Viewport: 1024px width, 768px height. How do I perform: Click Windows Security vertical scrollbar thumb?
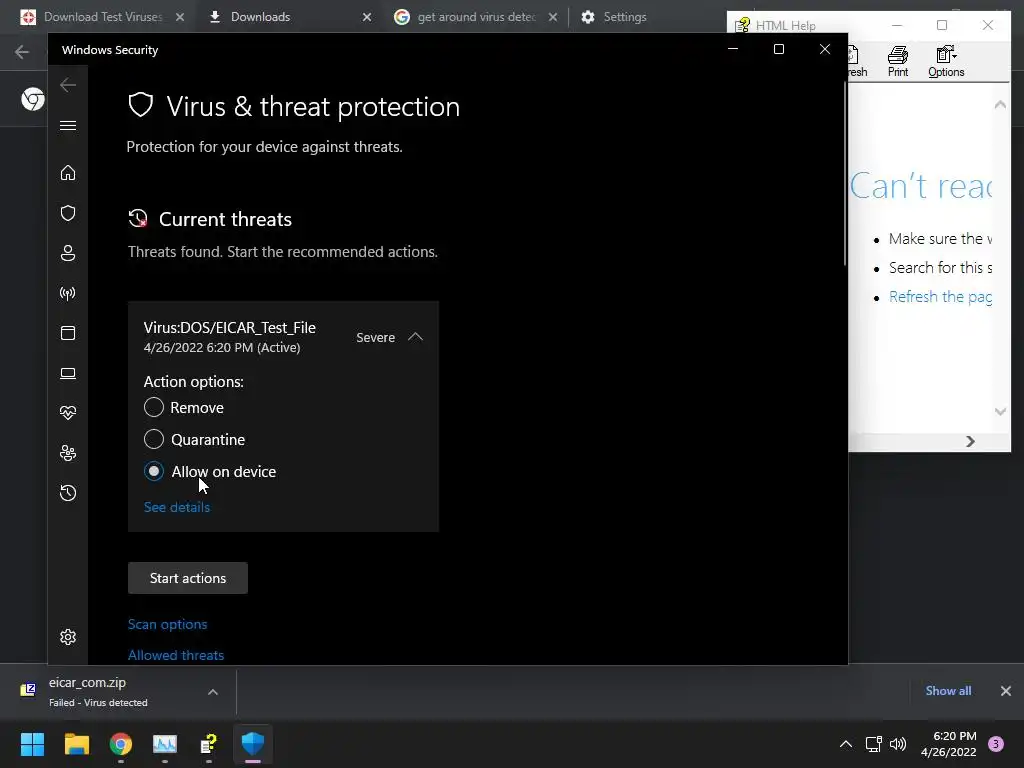[x=846, y=173]
